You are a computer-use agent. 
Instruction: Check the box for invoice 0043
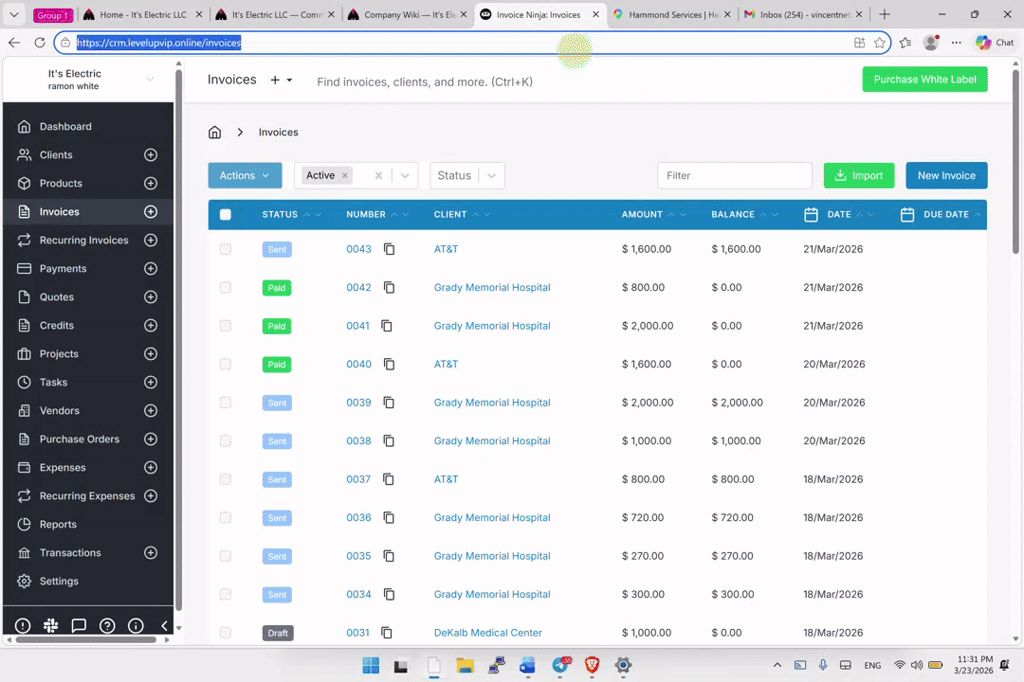tap(225, 249)
